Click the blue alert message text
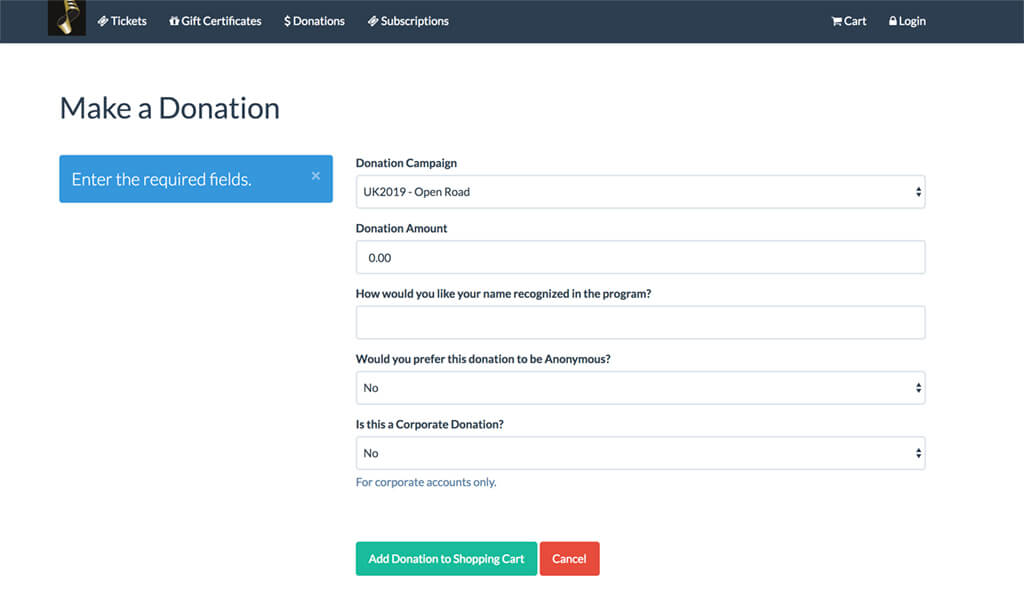The image size is (1024, 610). [x=161, y=180]
